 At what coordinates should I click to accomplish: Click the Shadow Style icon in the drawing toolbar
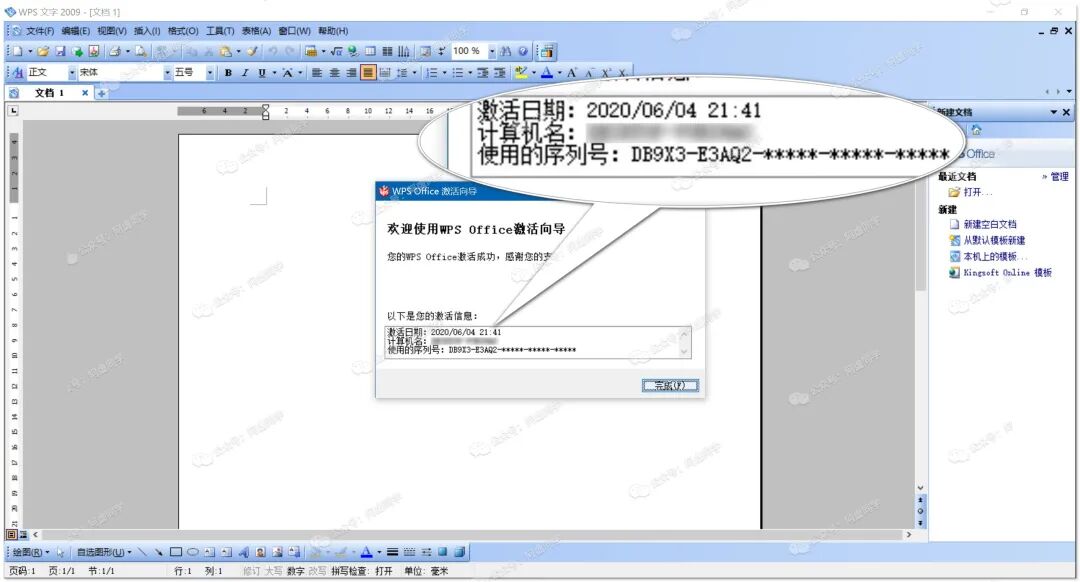[x=442, y=552]
